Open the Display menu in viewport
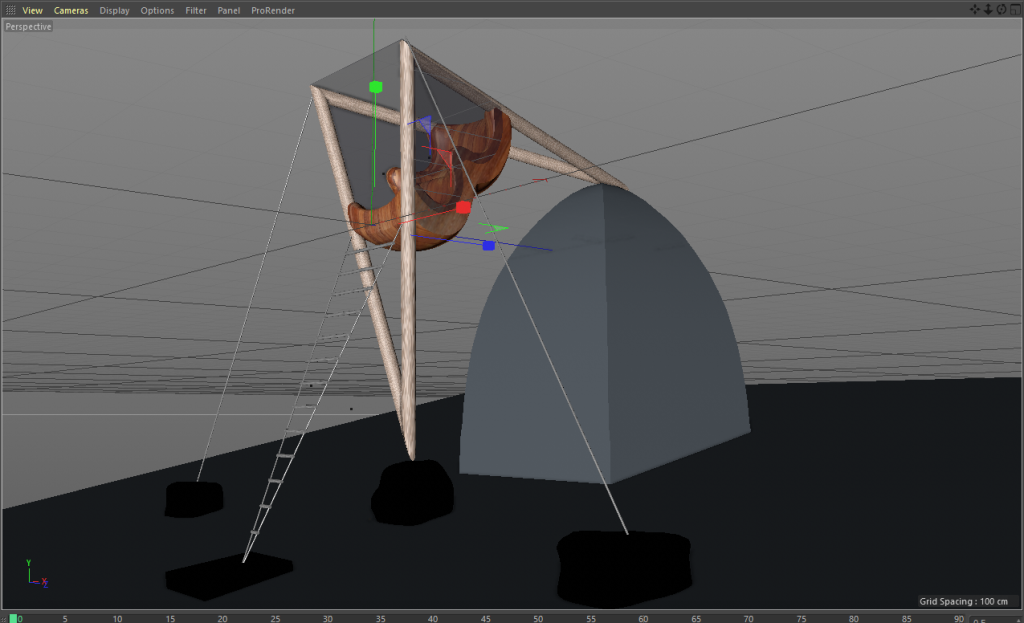 click(114, 10)
